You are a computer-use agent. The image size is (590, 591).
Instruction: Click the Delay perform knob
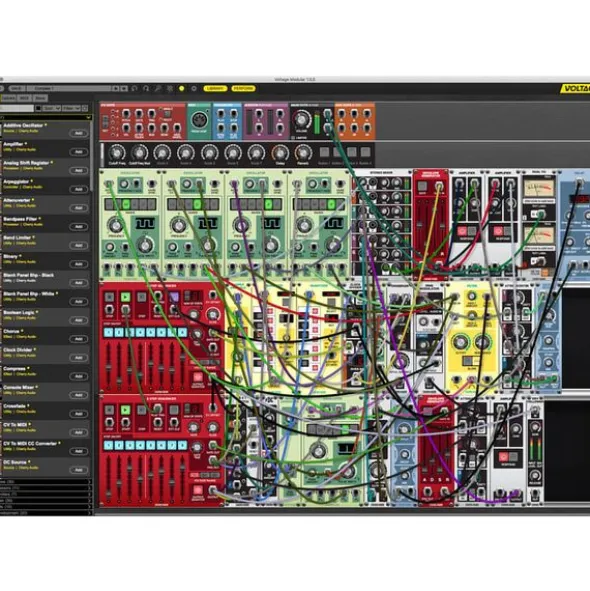click(x=280, y=153)
